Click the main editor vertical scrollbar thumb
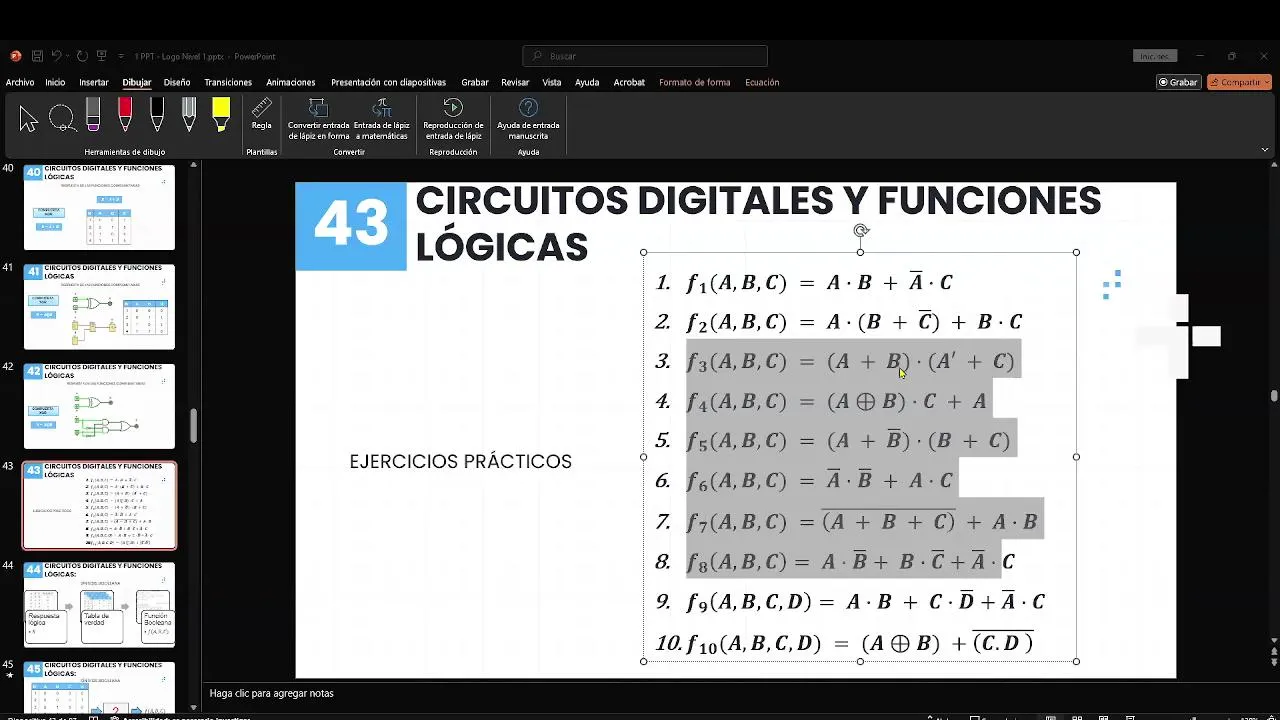 coord(1273,396)
